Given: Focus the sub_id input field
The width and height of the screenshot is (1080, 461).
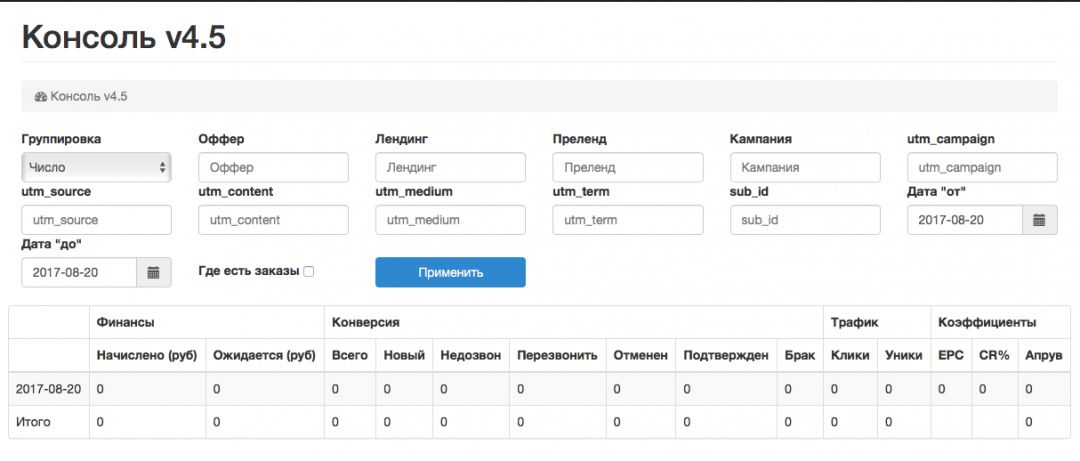Looking at the screenshot, I should point(805,220).
